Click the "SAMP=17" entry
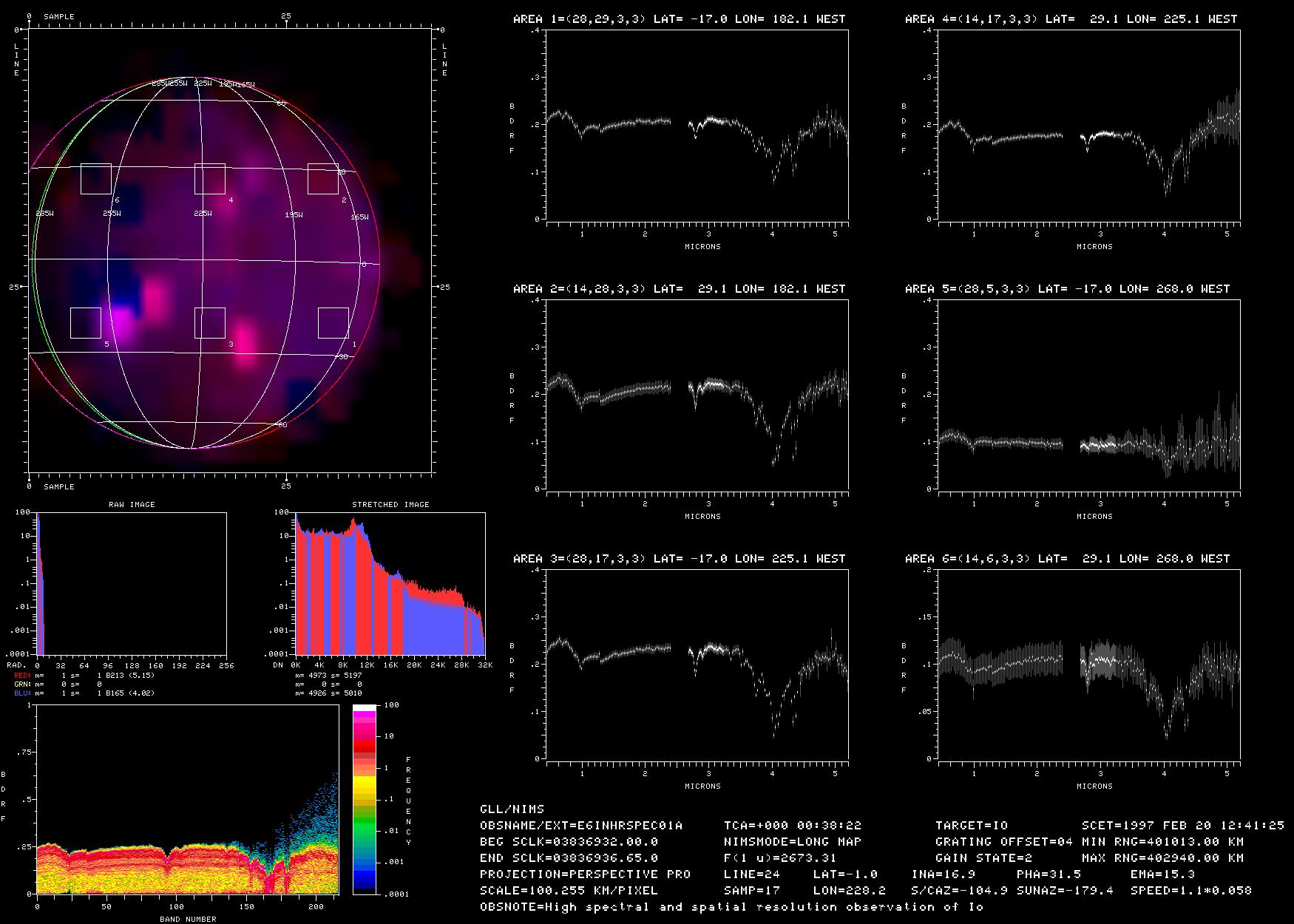The image size is (1294, 924). (x=752, y=891)
